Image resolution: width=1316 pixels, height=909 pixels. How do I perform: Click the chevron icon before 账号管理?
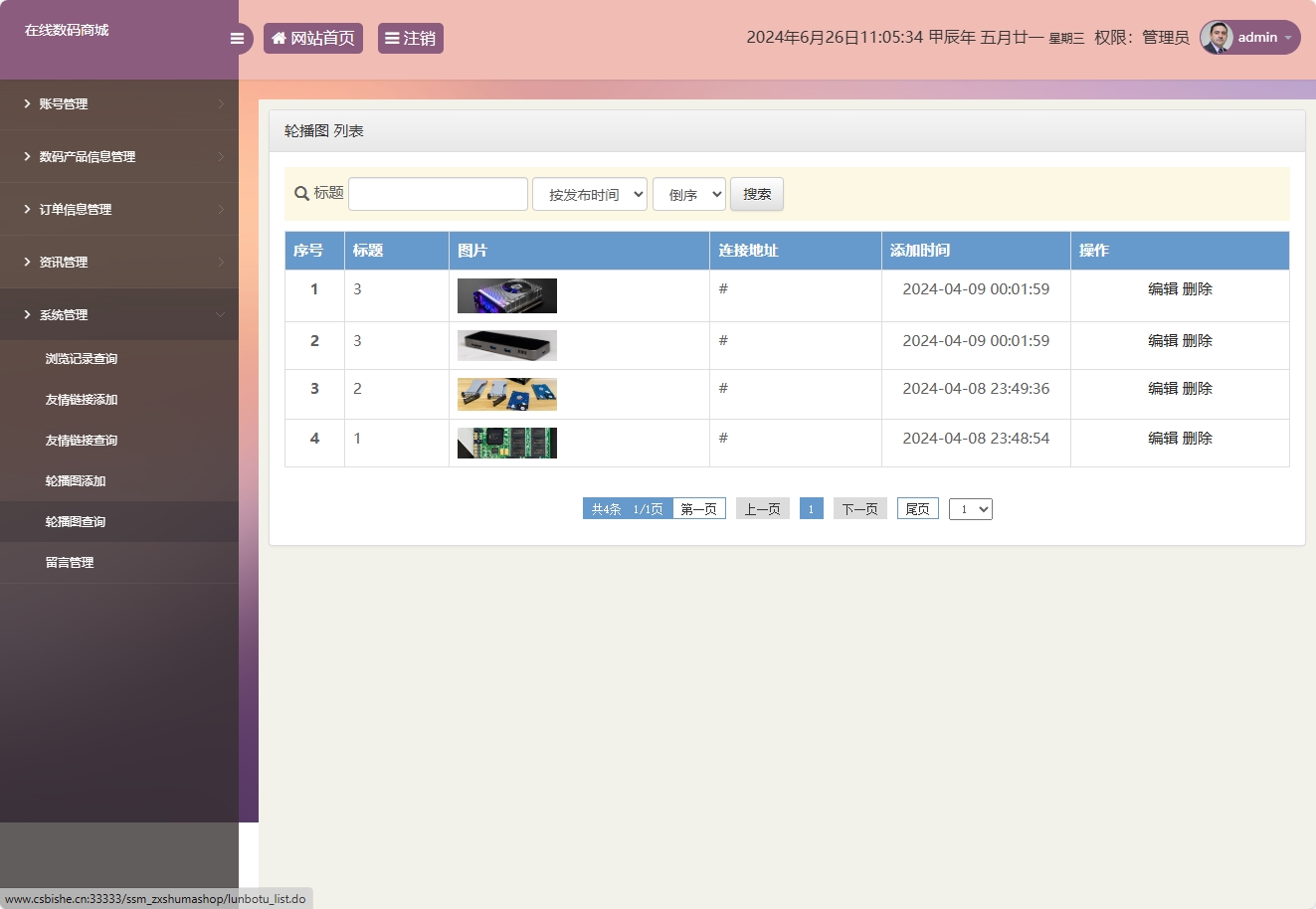pos(26,103)
